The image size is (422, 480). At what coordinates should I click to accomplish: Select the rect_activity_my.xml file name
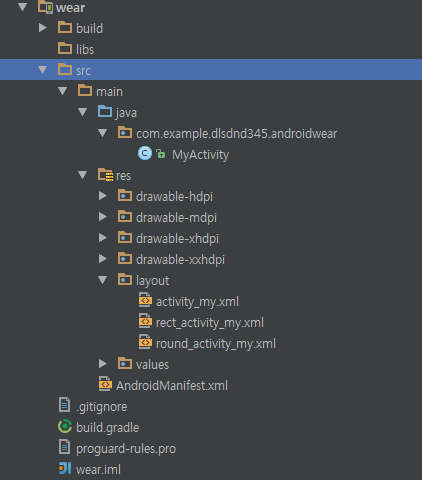point(210,323)
